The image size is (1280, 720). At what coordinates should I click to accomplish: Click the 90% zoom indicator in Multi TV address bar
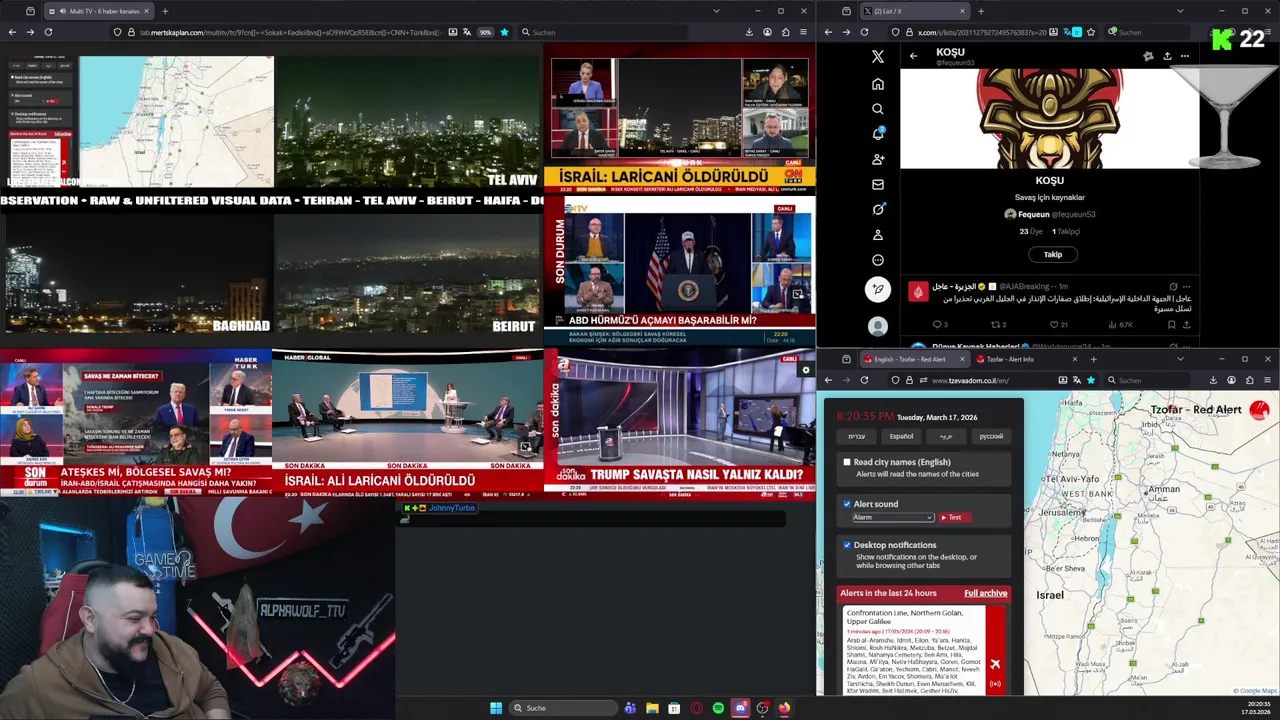[x=485, y=32]
